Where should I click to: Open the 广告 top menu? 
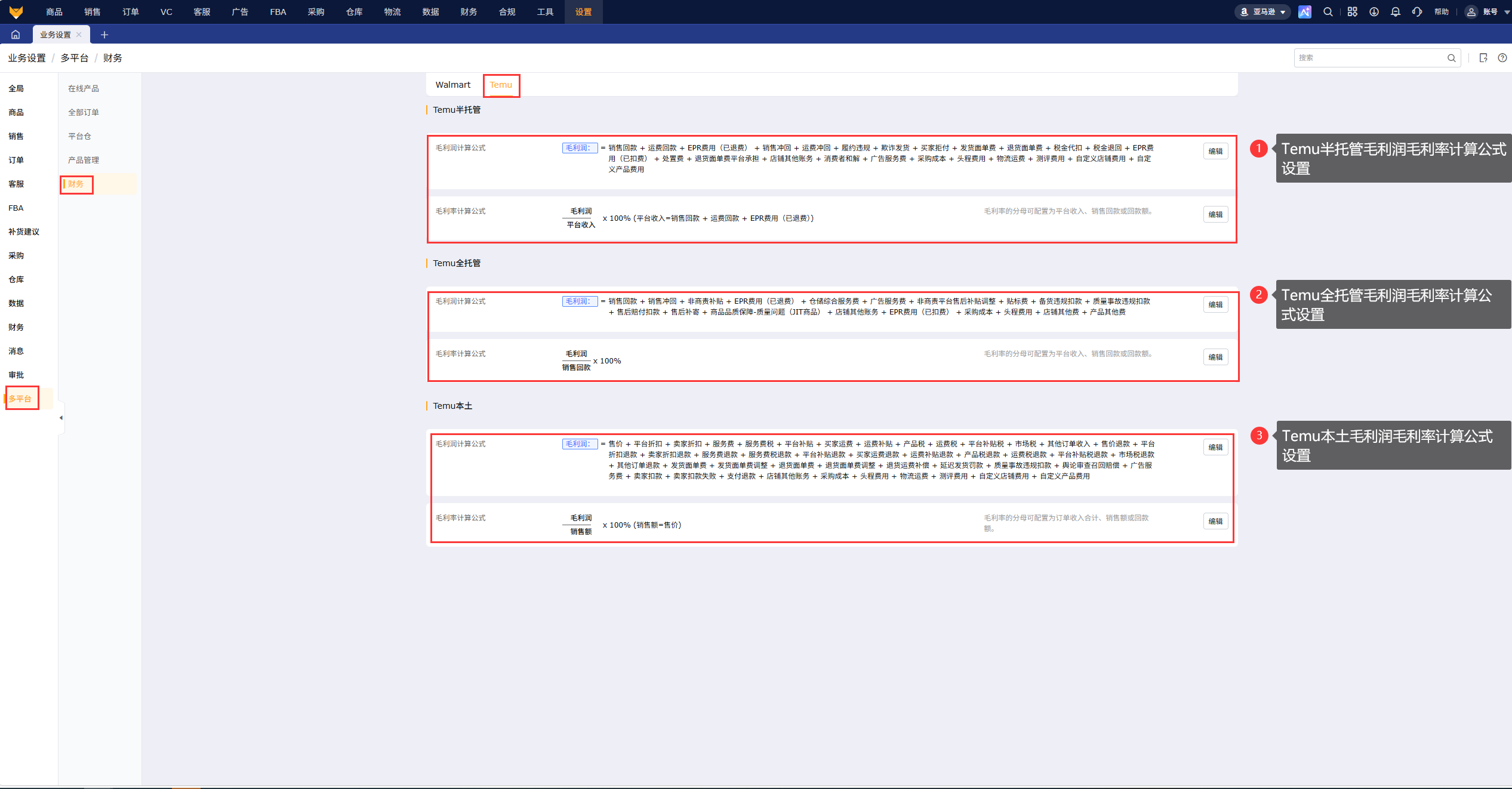[240, 12]
